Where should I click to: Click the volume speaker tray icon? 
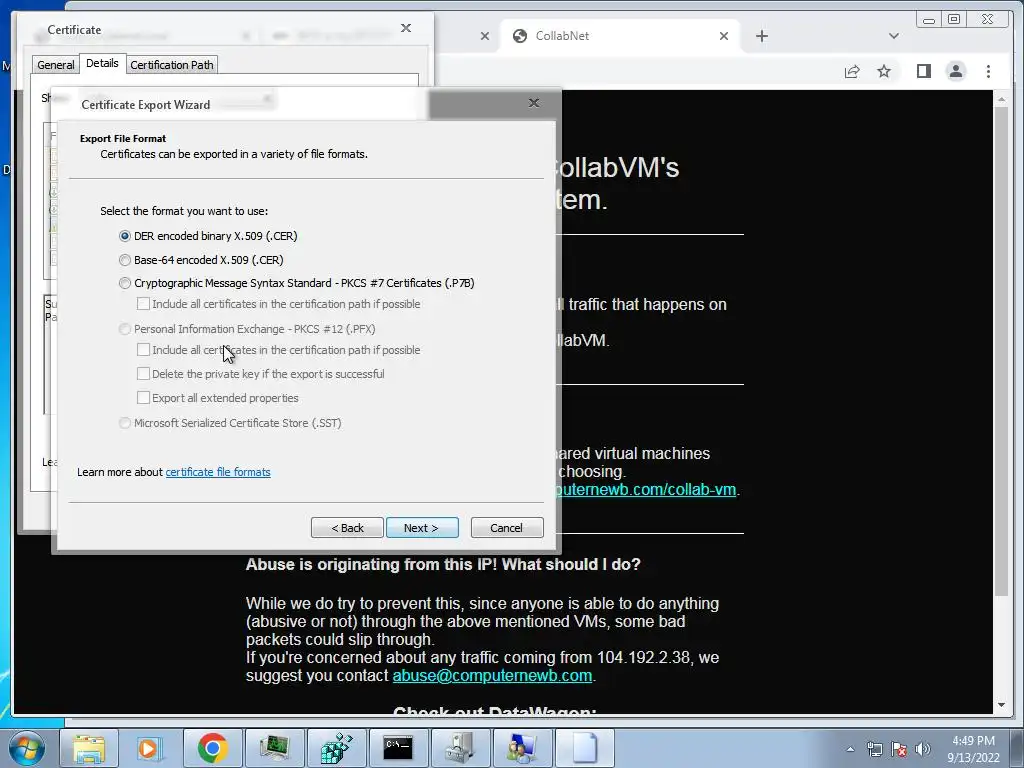click(923, 750)
